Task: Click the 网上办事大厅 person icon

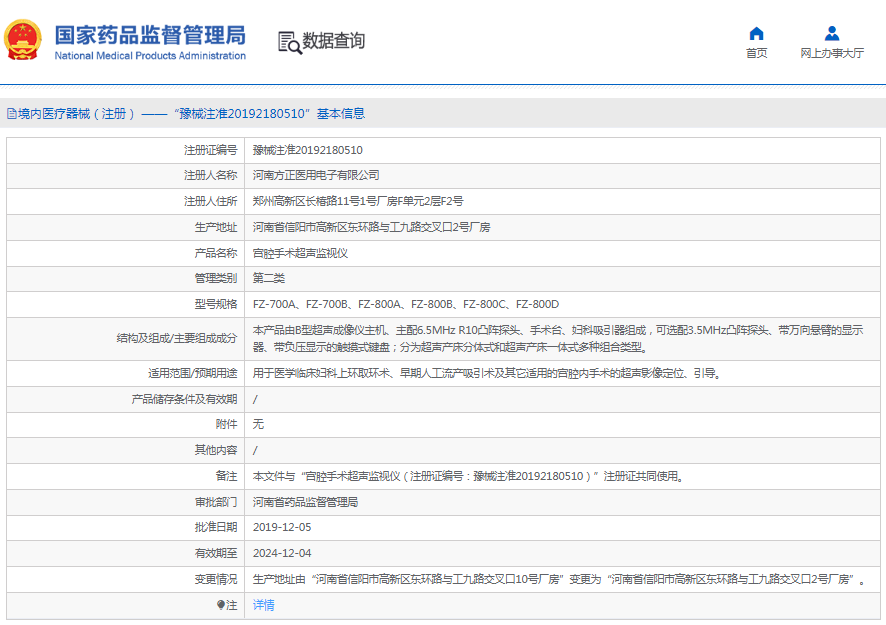Action: point(831,33)
